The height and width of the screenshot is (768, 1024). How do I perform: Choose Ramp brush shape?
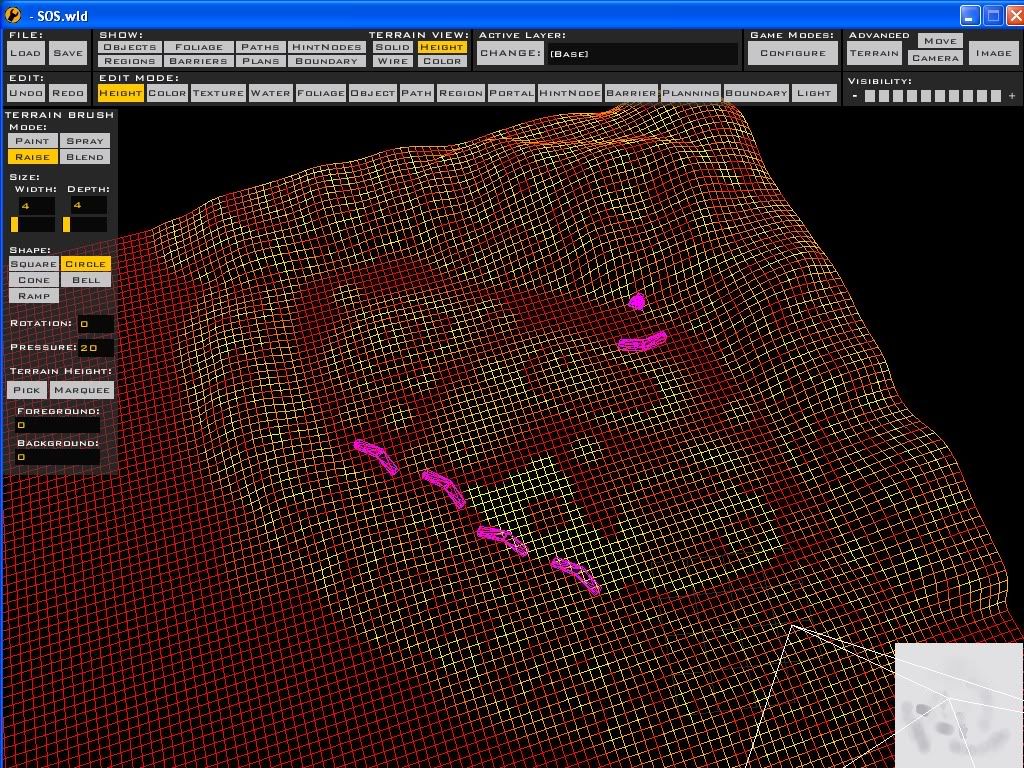33,296
